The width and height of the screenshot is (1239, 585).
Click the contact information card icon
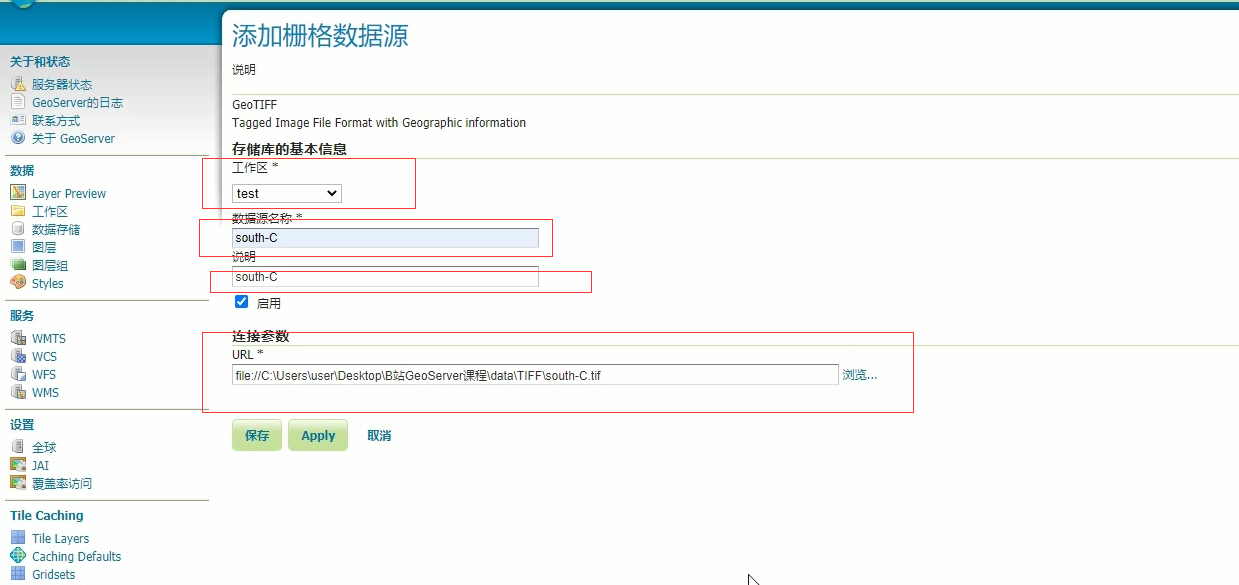click(x=18, y=120)
